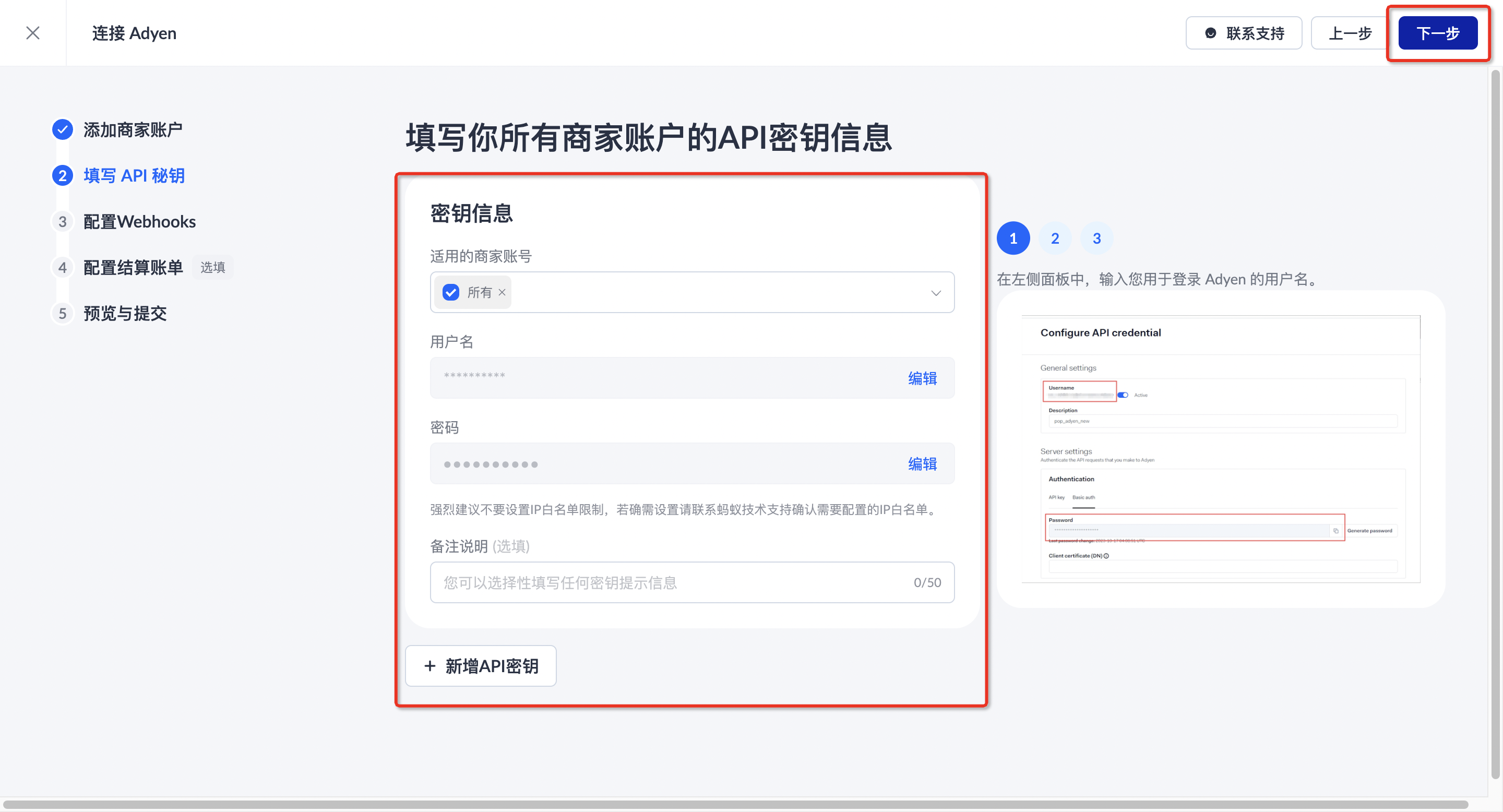Expand the merchant account dropdown arrow
The width and height of the screenshot is (1503, 812).
(935, 293)
